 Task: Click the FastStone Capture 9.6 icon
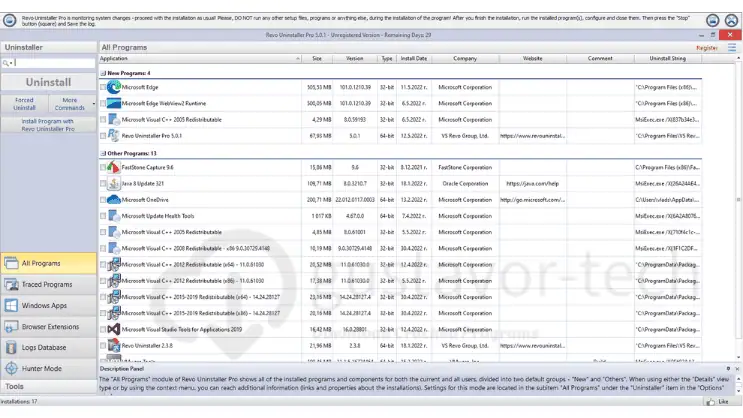(114, 167)
